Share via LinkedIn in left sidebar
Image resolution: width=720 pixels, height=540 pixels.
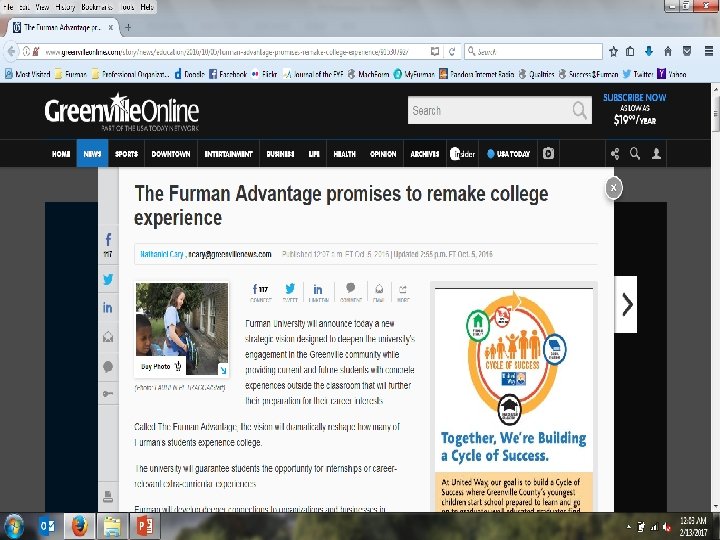(x=108, y=308)
